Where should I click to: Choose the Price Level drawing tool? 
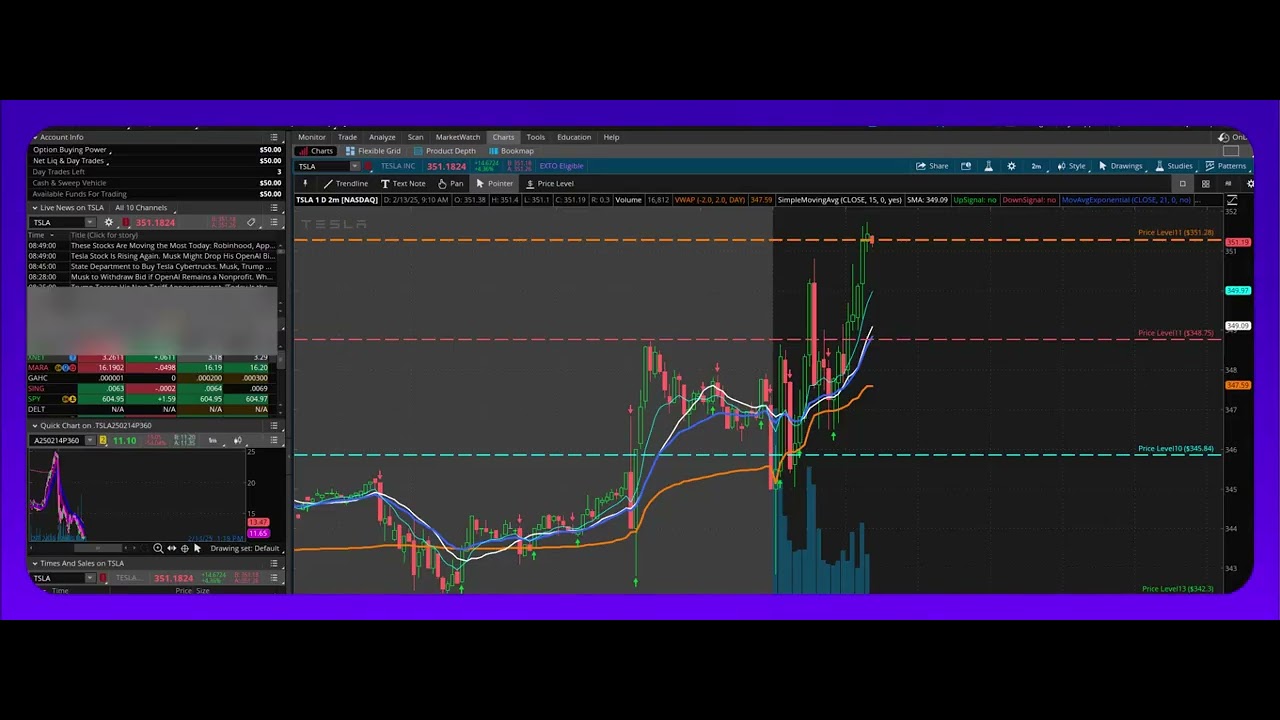(549, 184)
